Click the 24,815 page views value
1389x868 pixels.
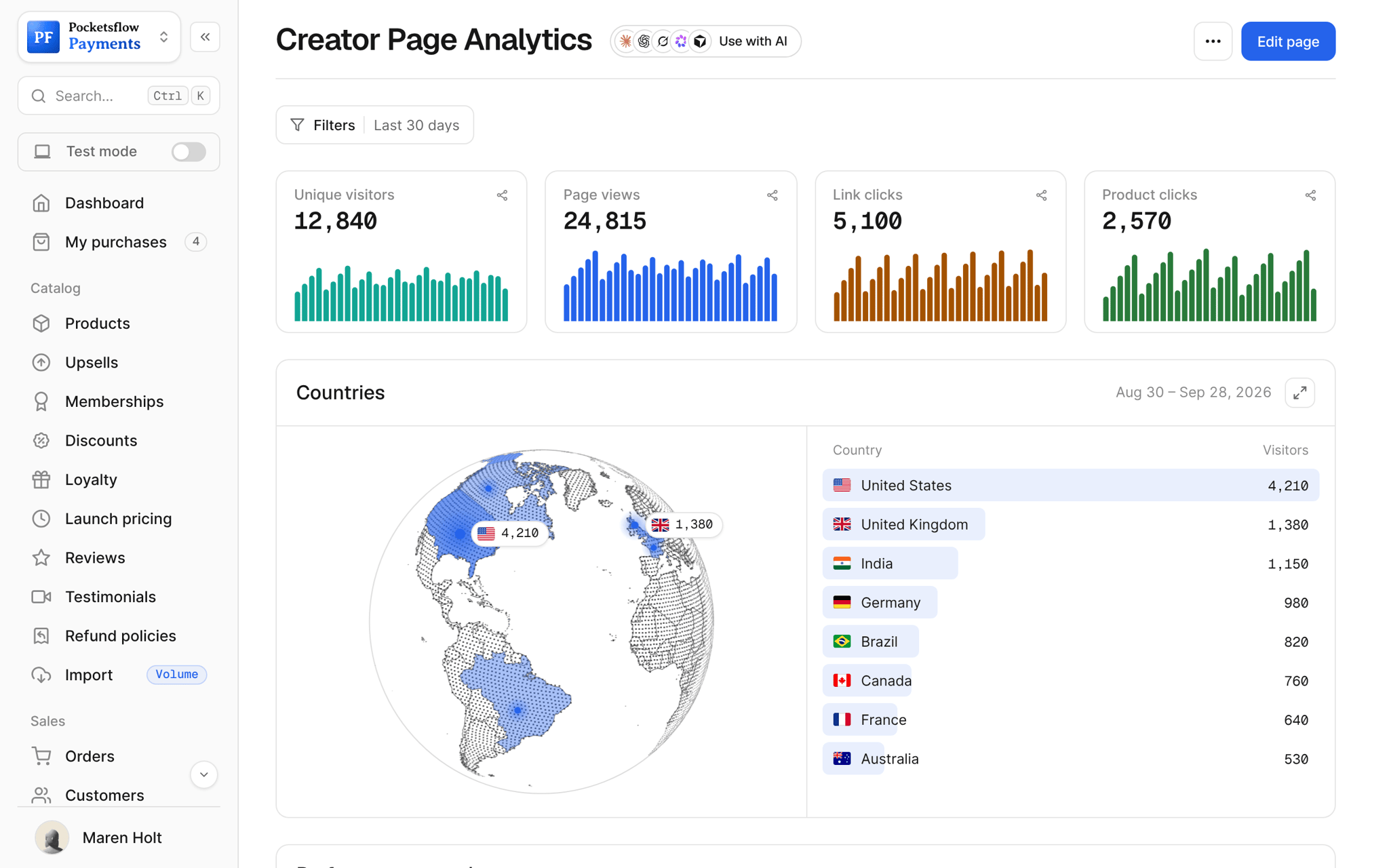tap(604, 221)
